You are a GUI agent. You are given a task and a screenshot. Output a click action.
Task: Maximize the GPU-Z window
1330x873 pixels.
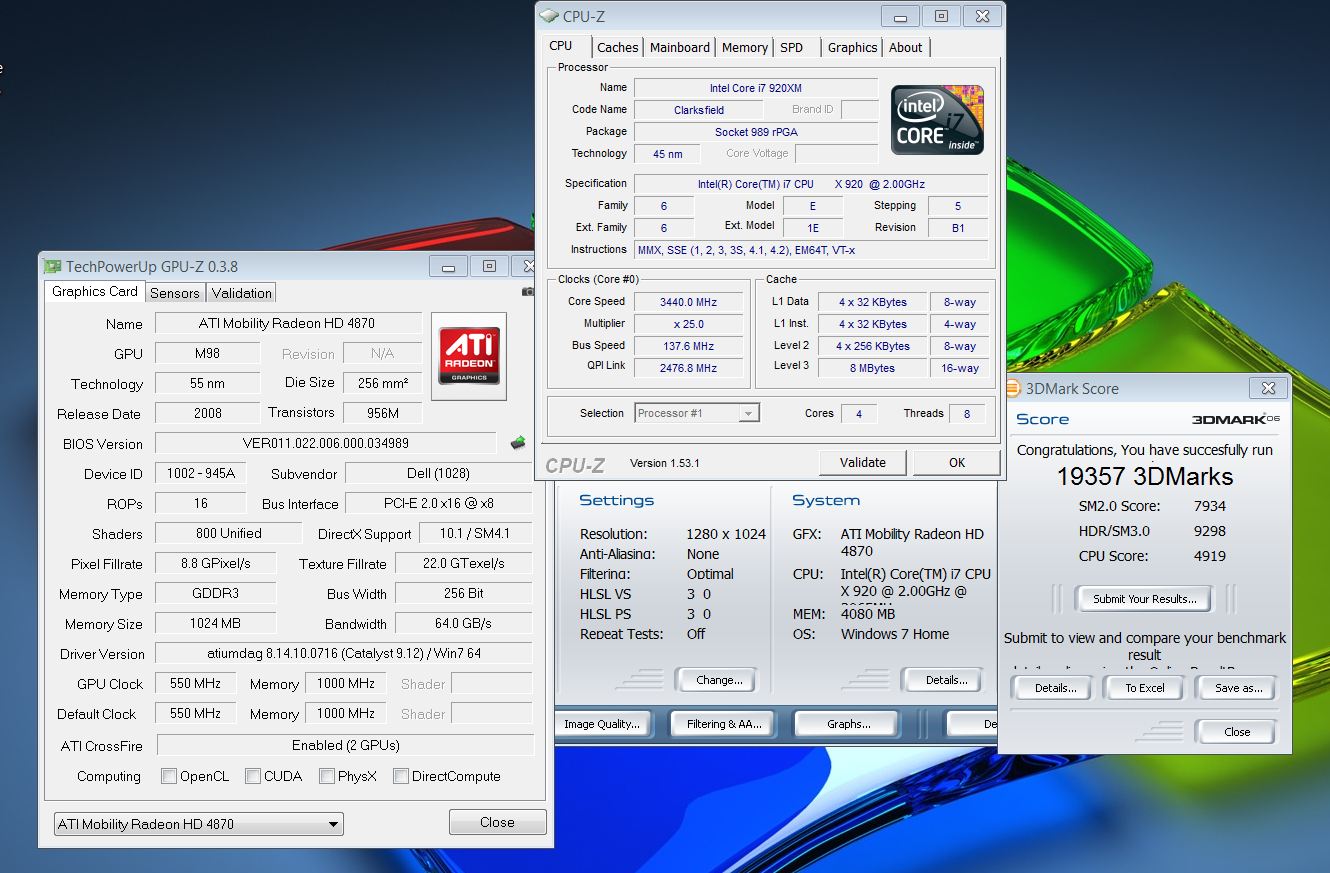pos(489,266)
